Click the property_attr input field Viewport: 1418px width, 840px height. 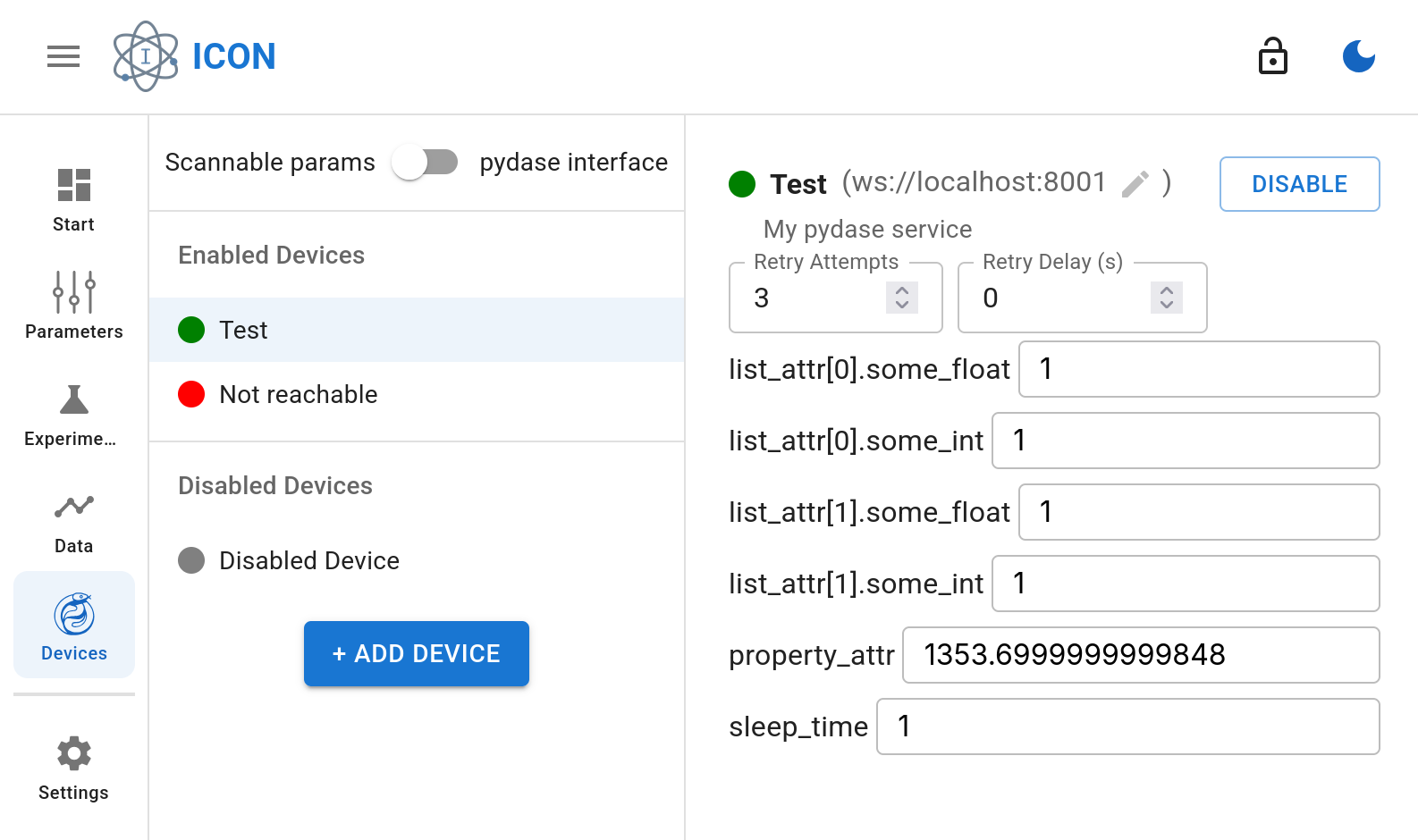click(x=1140, y=655)
